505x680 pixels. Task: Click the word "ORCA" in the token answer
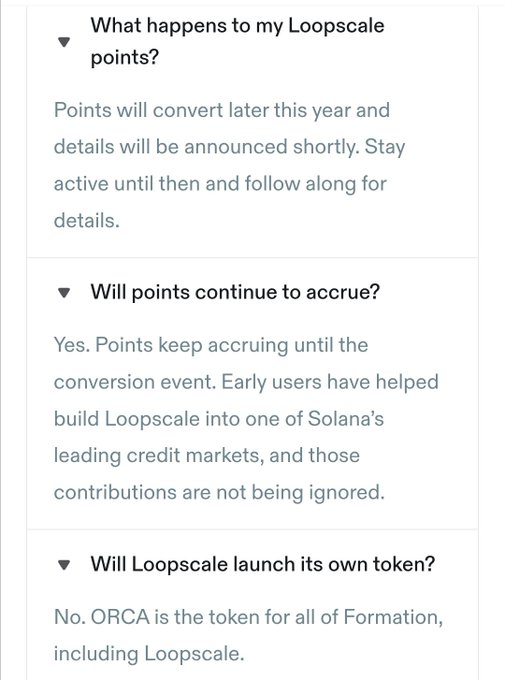[120, 617]
